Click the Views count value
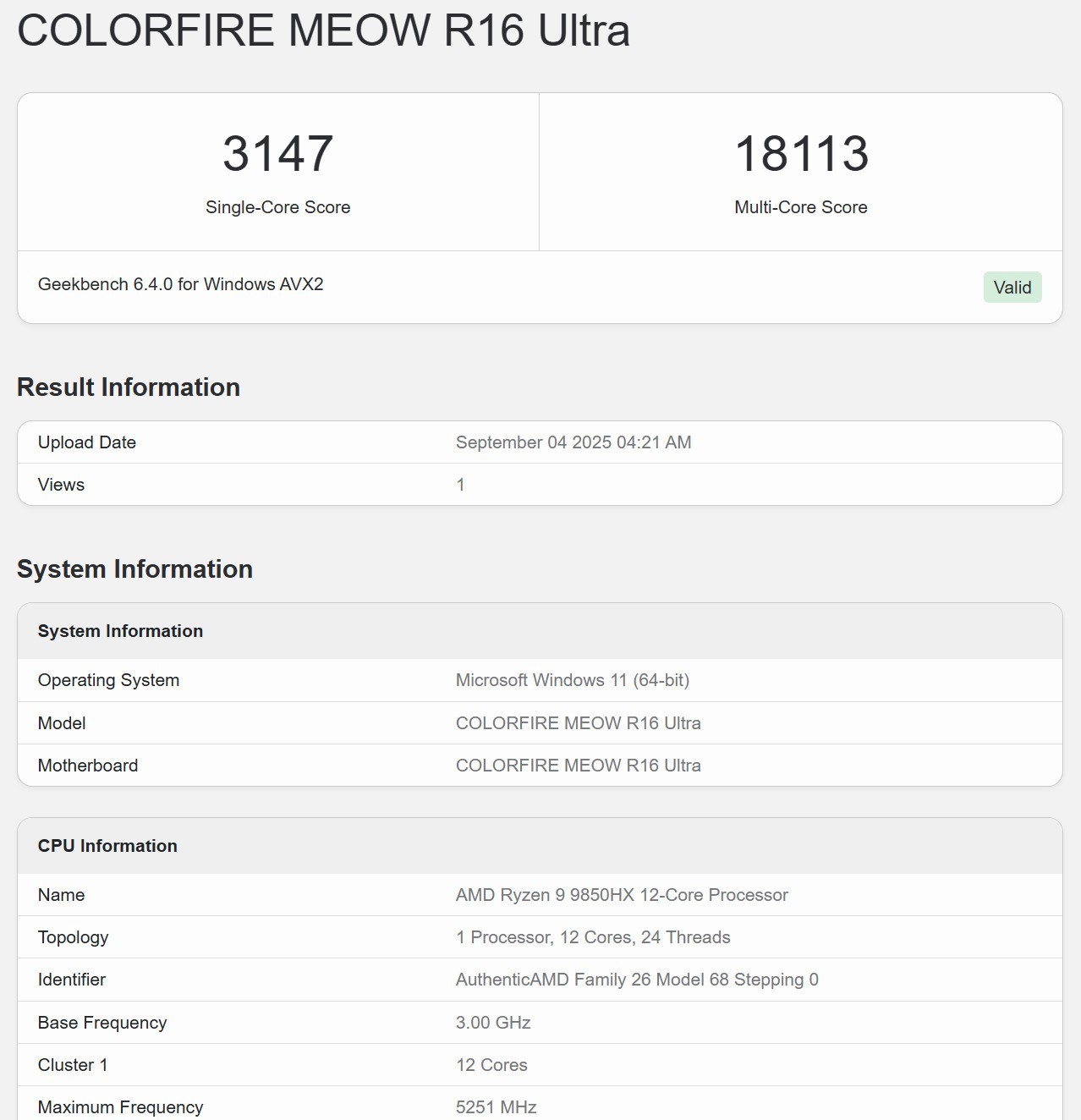 pos(460,485)
